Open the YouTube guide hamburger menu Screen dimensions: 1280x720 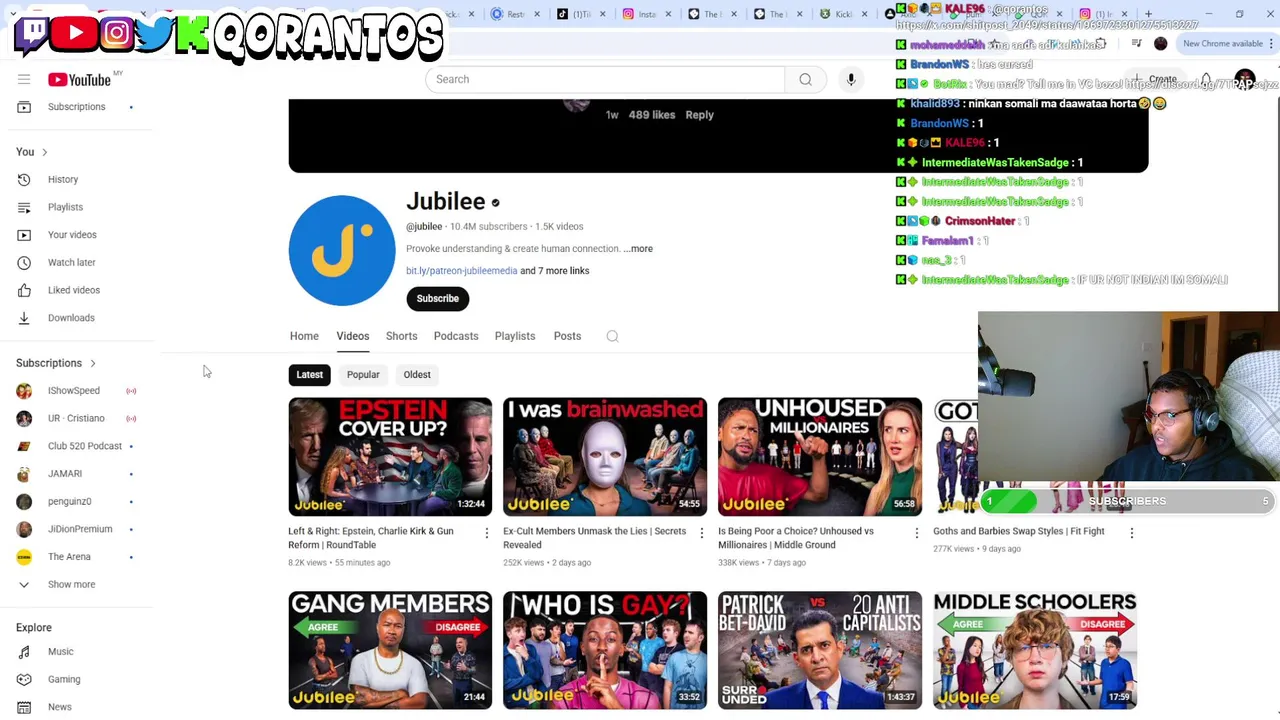coord(24,79)
